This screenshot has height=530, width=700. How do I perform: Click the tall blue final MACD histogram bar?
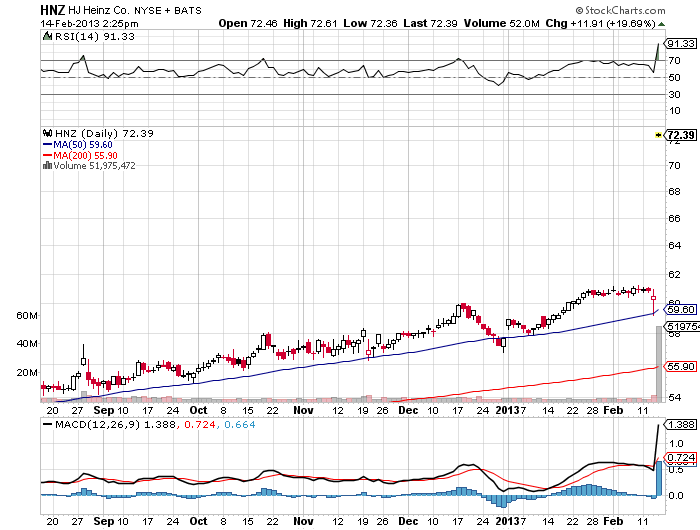(658, 478)
